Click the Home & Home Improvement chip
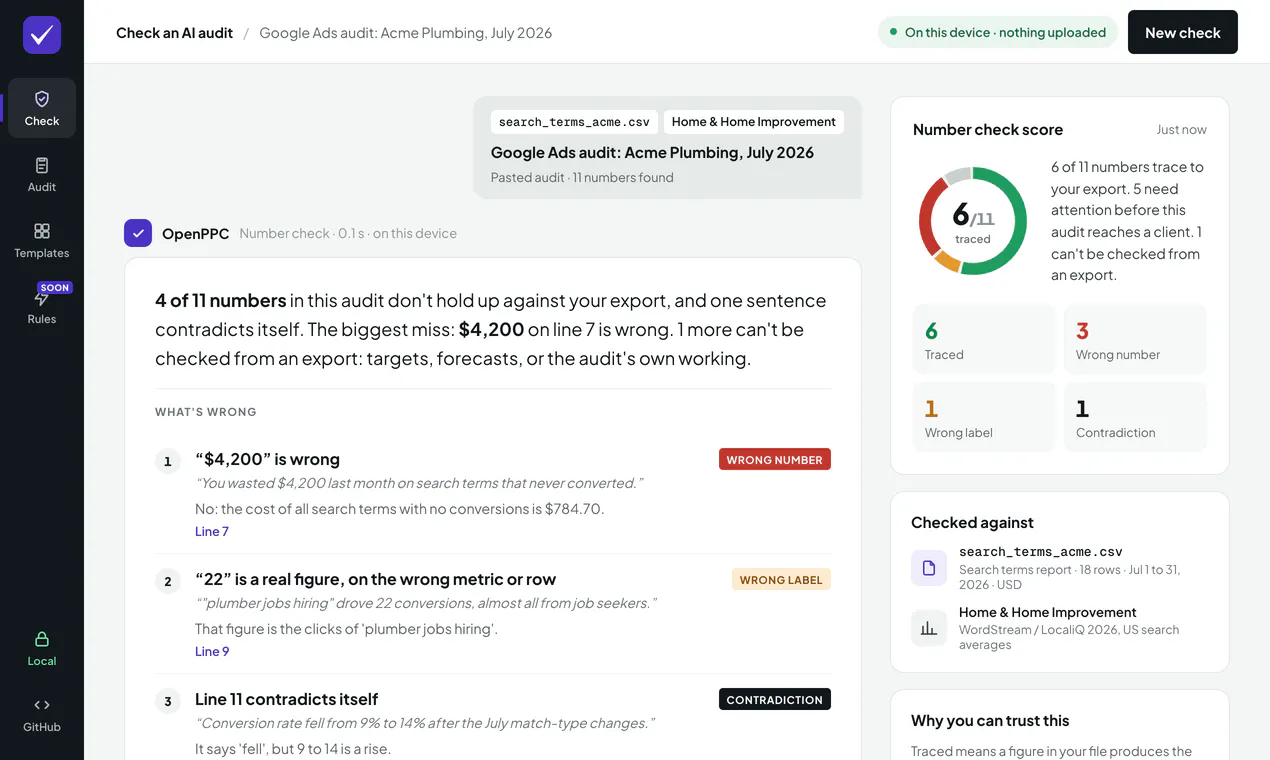Screen dimensions: 1270x760 pyautogui.click(x=754, y=122)
